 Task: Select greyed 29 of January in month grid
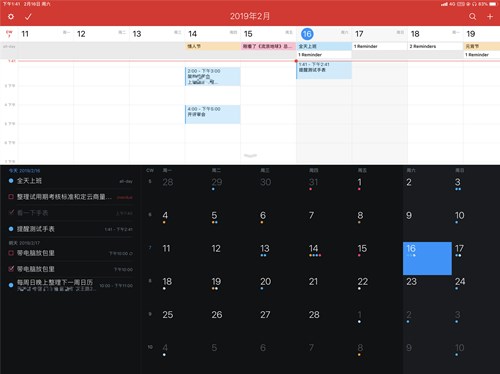pos(217,182)
